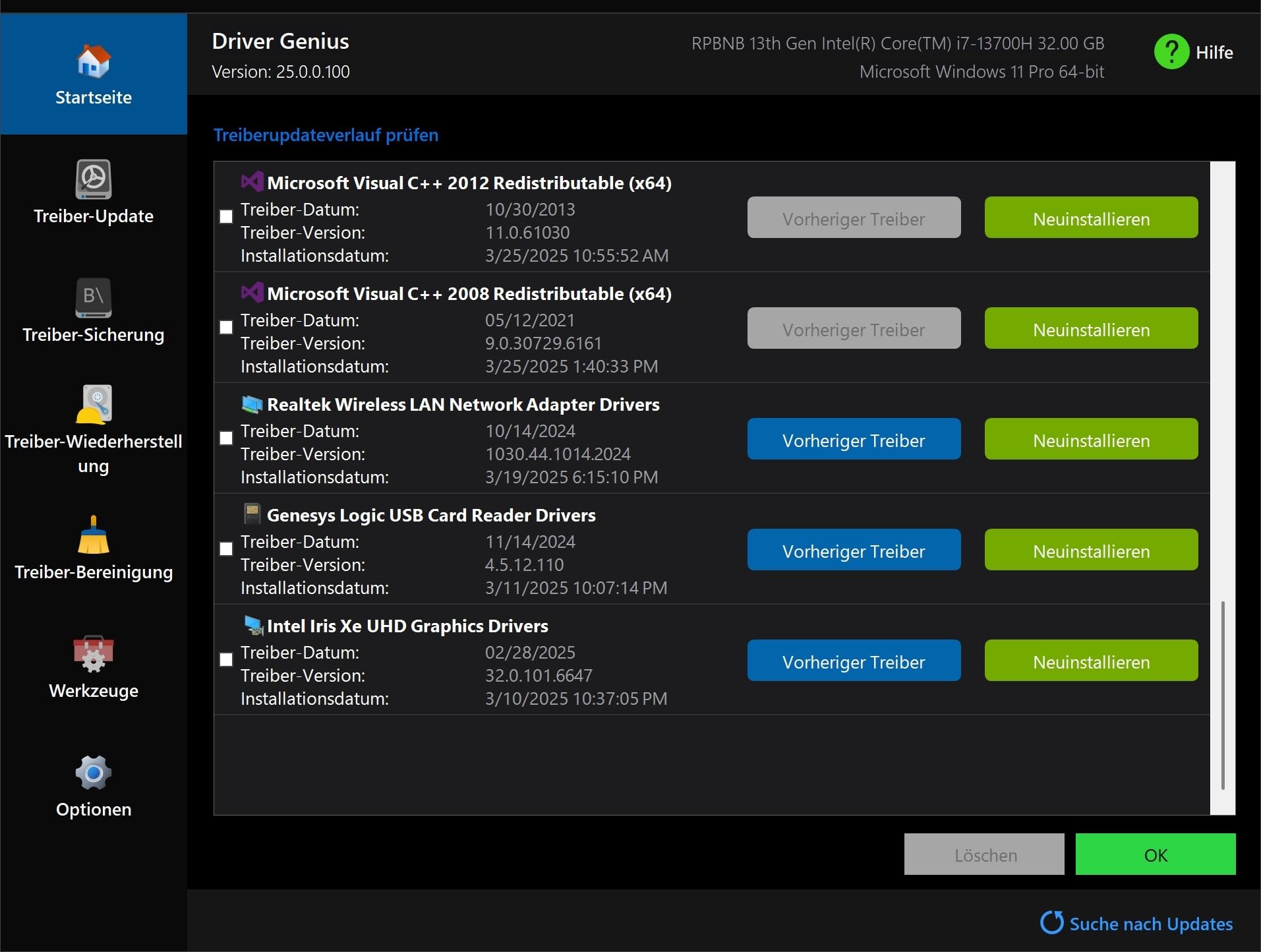Screen dimensions: 1261x952
Task: Restore previous Genesys Logic card reader driver
Action: point(854,550)
